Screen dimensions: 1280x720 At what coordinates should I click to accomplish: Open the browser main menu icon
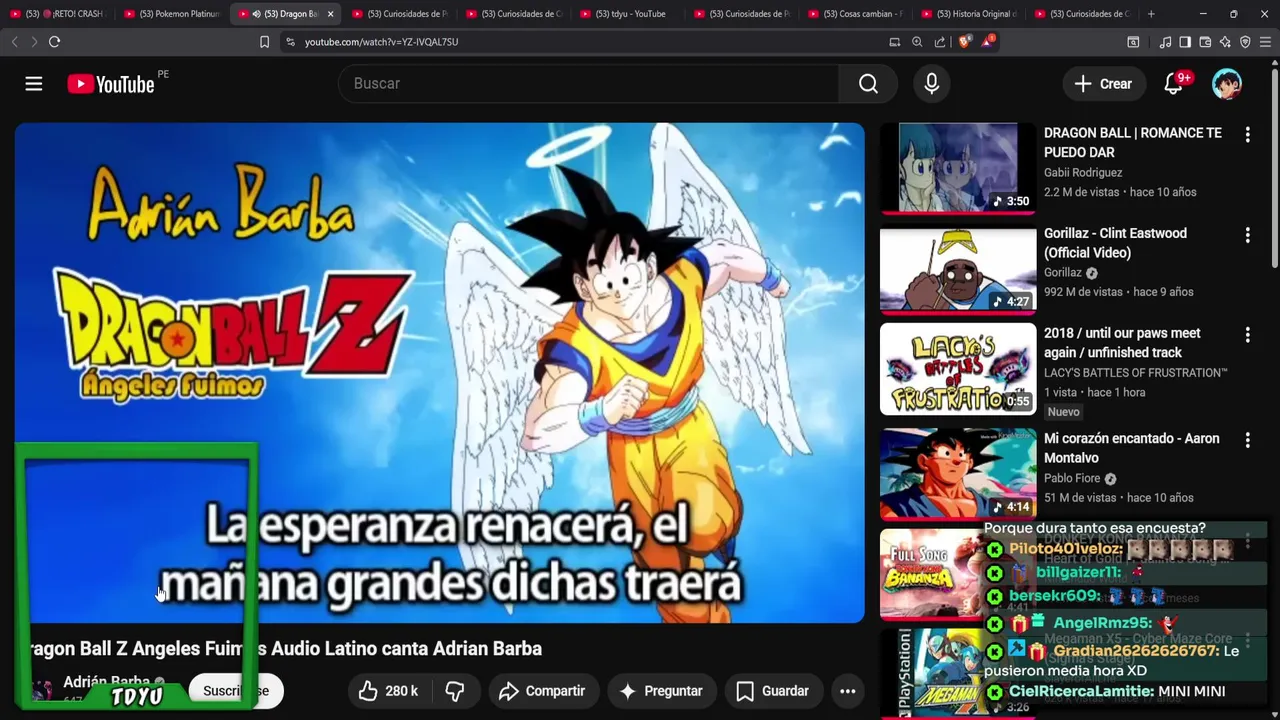(x=1265, y=42)
